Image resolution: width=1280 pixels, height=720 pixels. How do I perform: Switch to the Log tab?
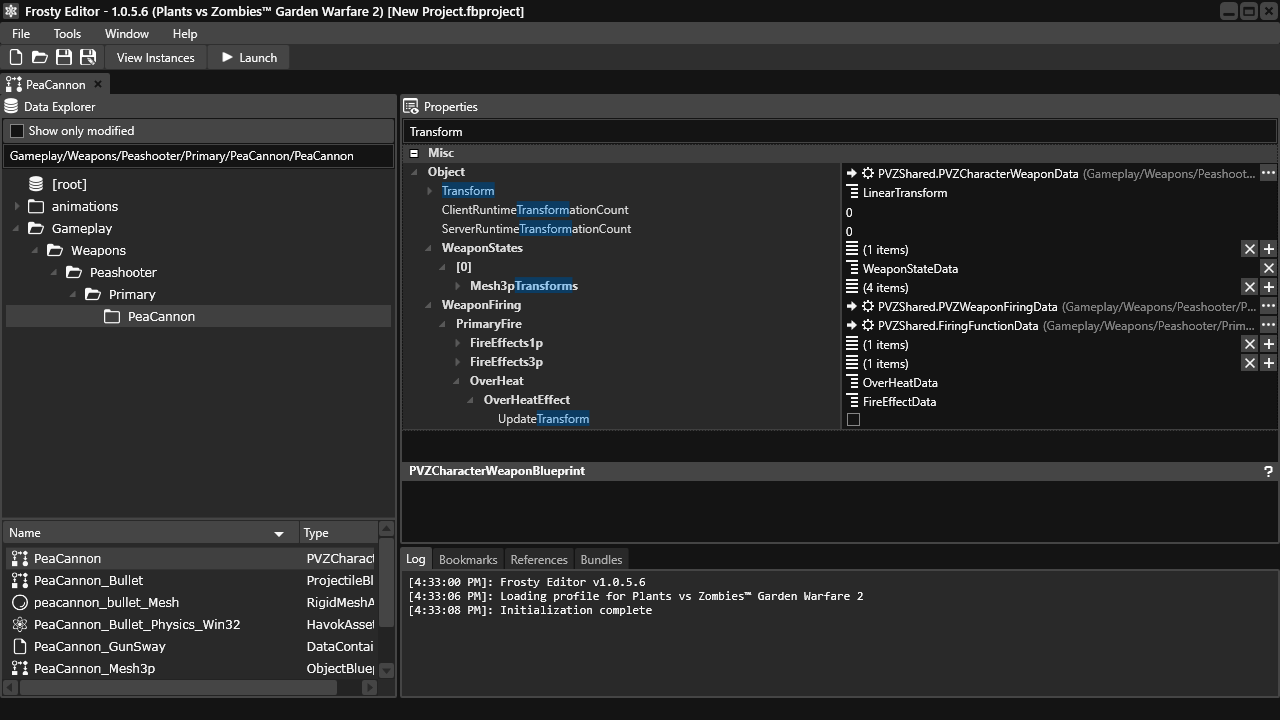click(x=416, y=560)
